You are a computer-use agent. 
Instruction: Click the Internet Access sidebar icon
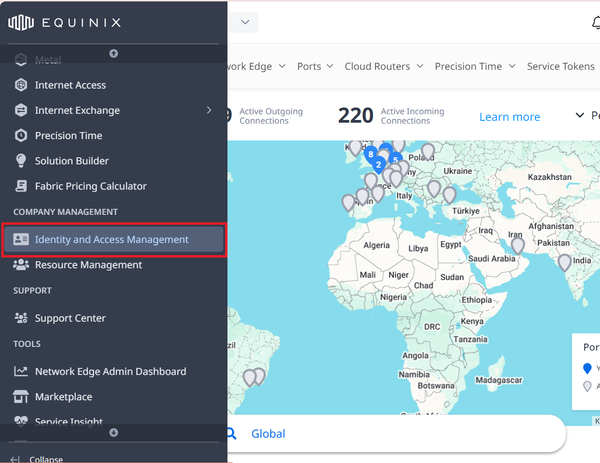(x=21, y=85)
